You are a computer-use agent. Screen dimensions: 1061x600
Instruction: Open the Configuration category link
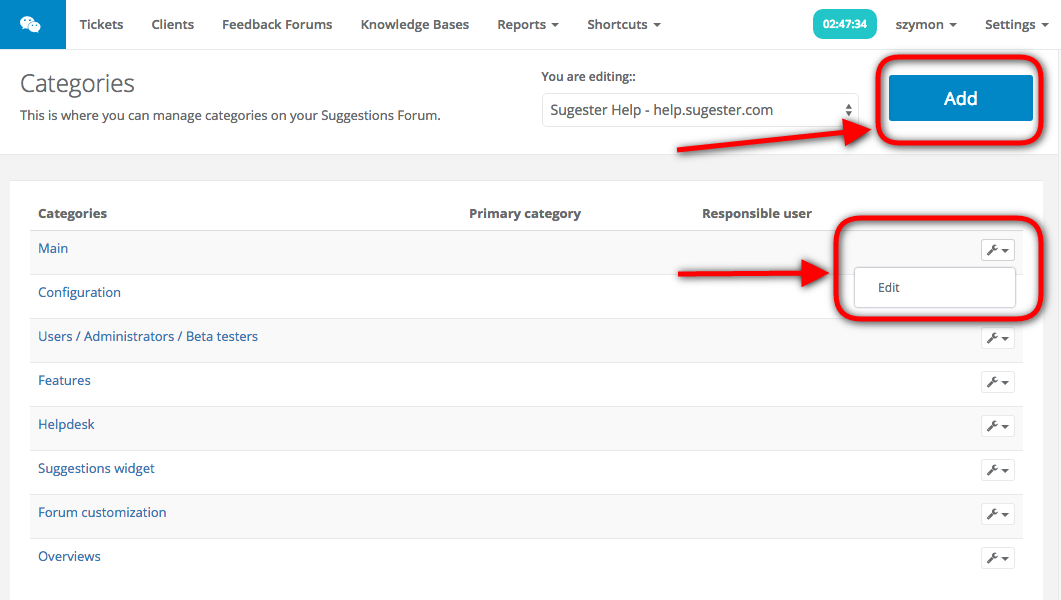[79, 292]
